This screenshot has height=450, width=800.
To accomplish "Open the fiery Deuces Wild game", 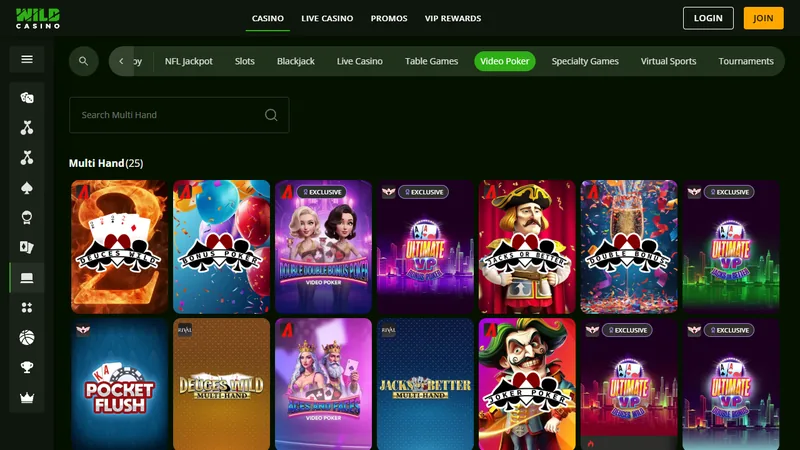I will coord(119,246).
